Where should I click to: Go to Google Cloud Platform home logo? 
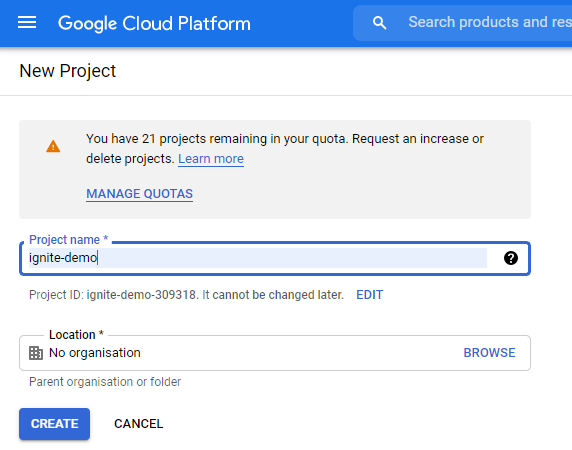154,23
